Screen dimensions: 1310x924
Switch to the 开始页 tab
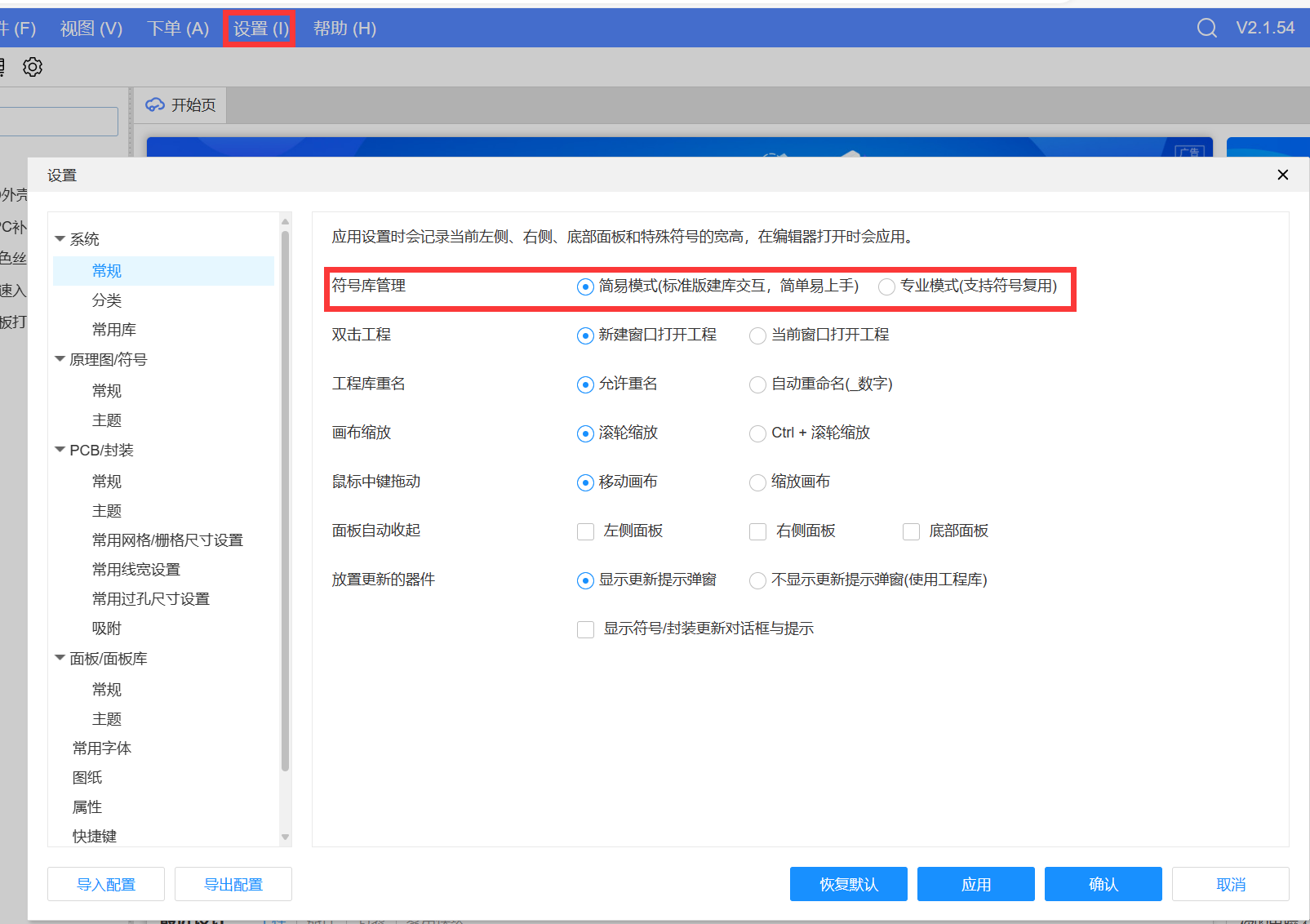point(180,105)
